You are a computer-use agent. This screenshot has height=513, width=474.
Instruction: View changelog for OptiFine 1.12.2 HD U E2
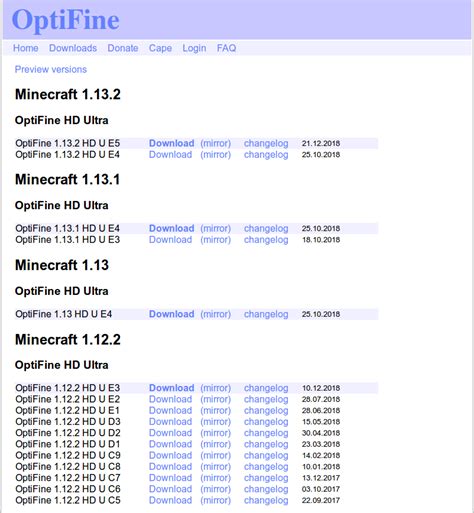click(266, 399)
